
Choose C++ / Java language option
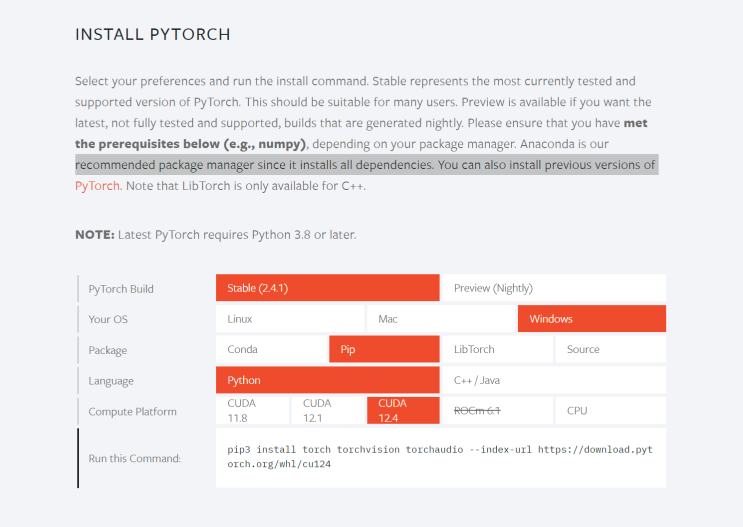[553, 381]
